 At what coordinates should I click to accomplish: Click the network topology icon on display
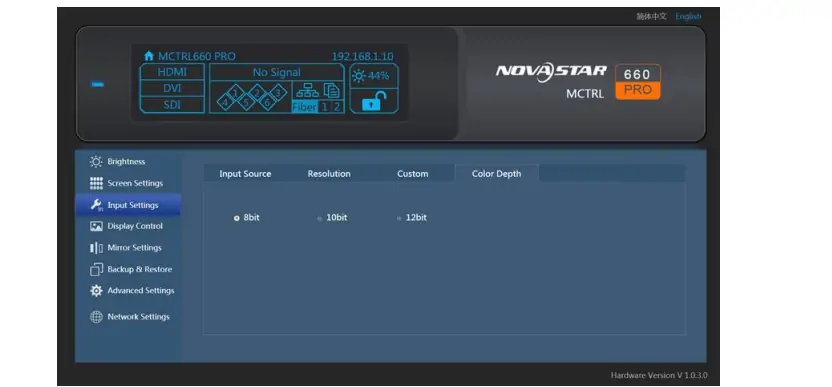coord(307,91)
